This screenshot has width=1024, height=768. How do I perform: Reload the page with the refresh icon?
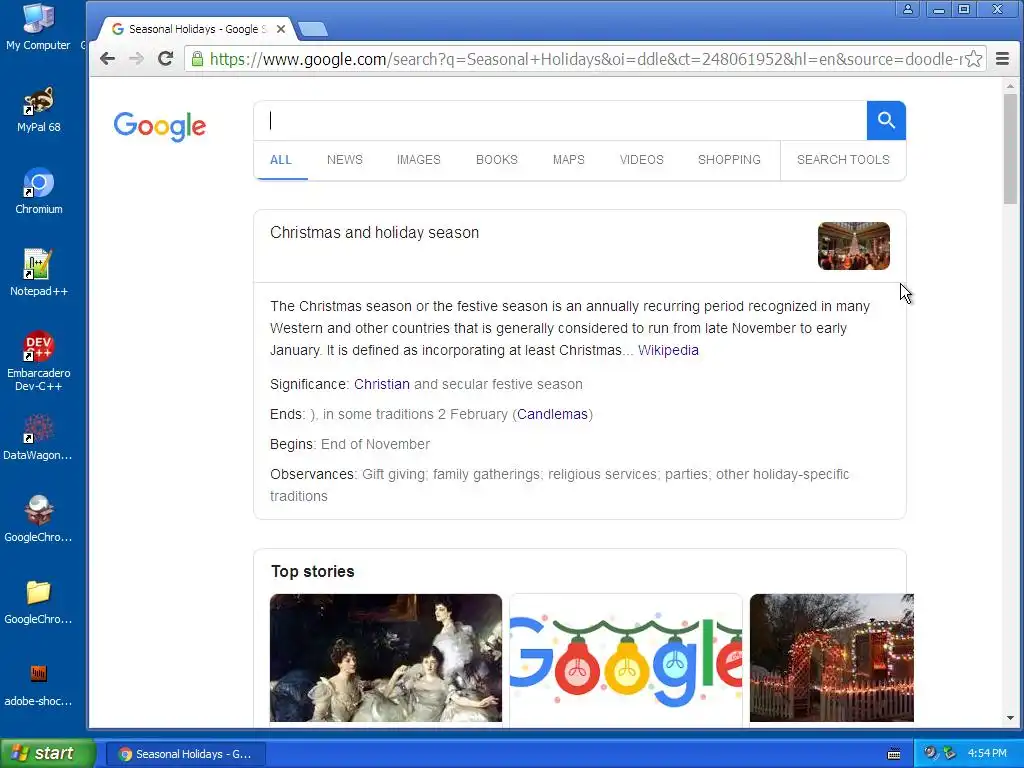point(166,59)
